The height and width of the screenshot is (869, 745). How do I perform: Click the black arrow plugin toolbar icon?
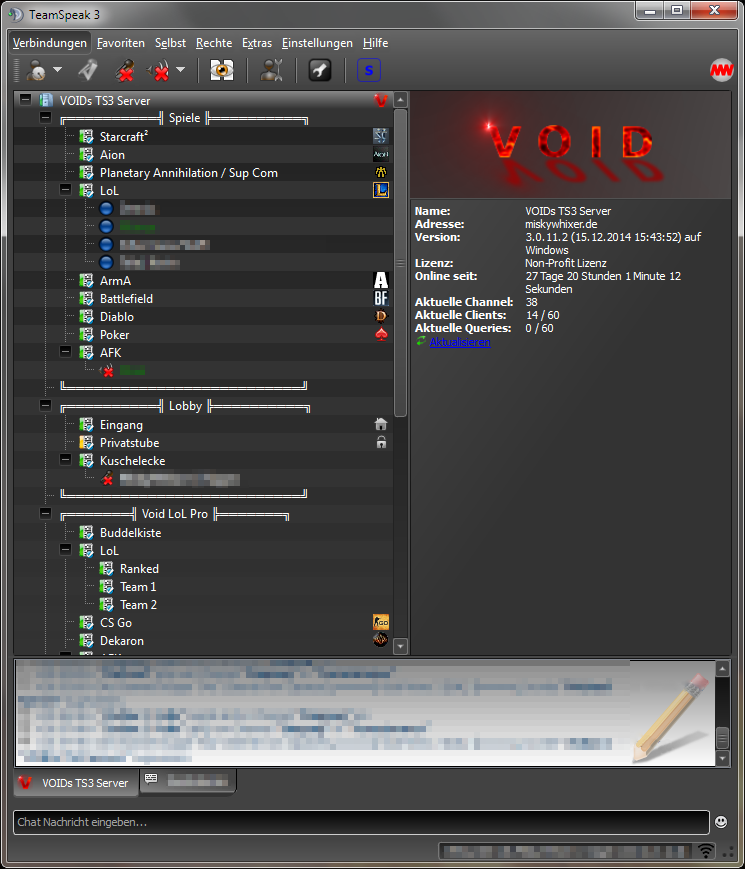pos(320,70)
